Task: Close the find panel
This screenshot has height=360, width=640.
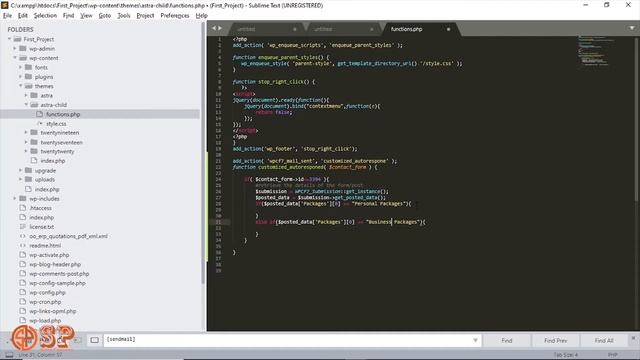Action: (633, 338)
